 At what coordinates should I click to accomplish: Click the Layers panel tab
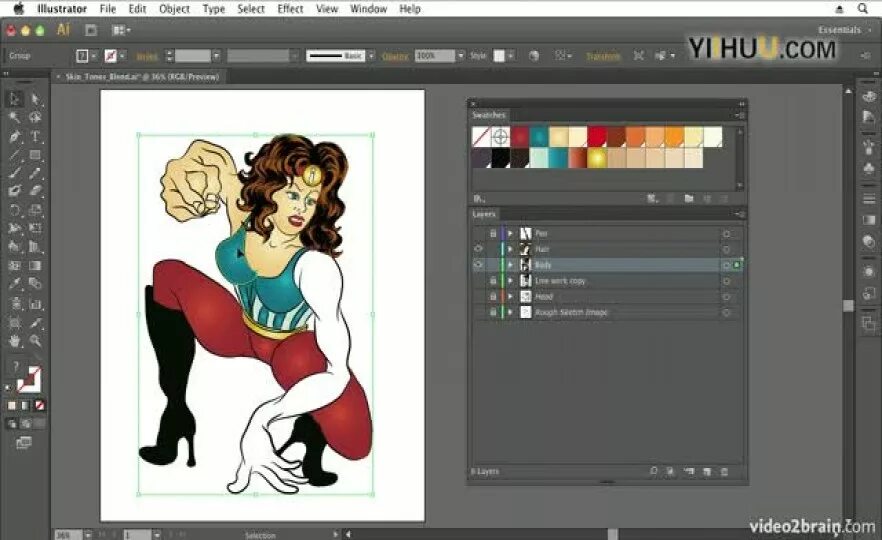pyautogui.click(x=484, y=214)
